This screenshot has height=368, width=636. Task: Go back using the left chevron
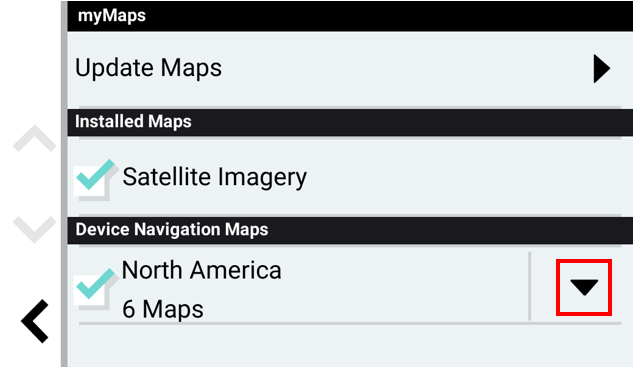click(35, 321)
